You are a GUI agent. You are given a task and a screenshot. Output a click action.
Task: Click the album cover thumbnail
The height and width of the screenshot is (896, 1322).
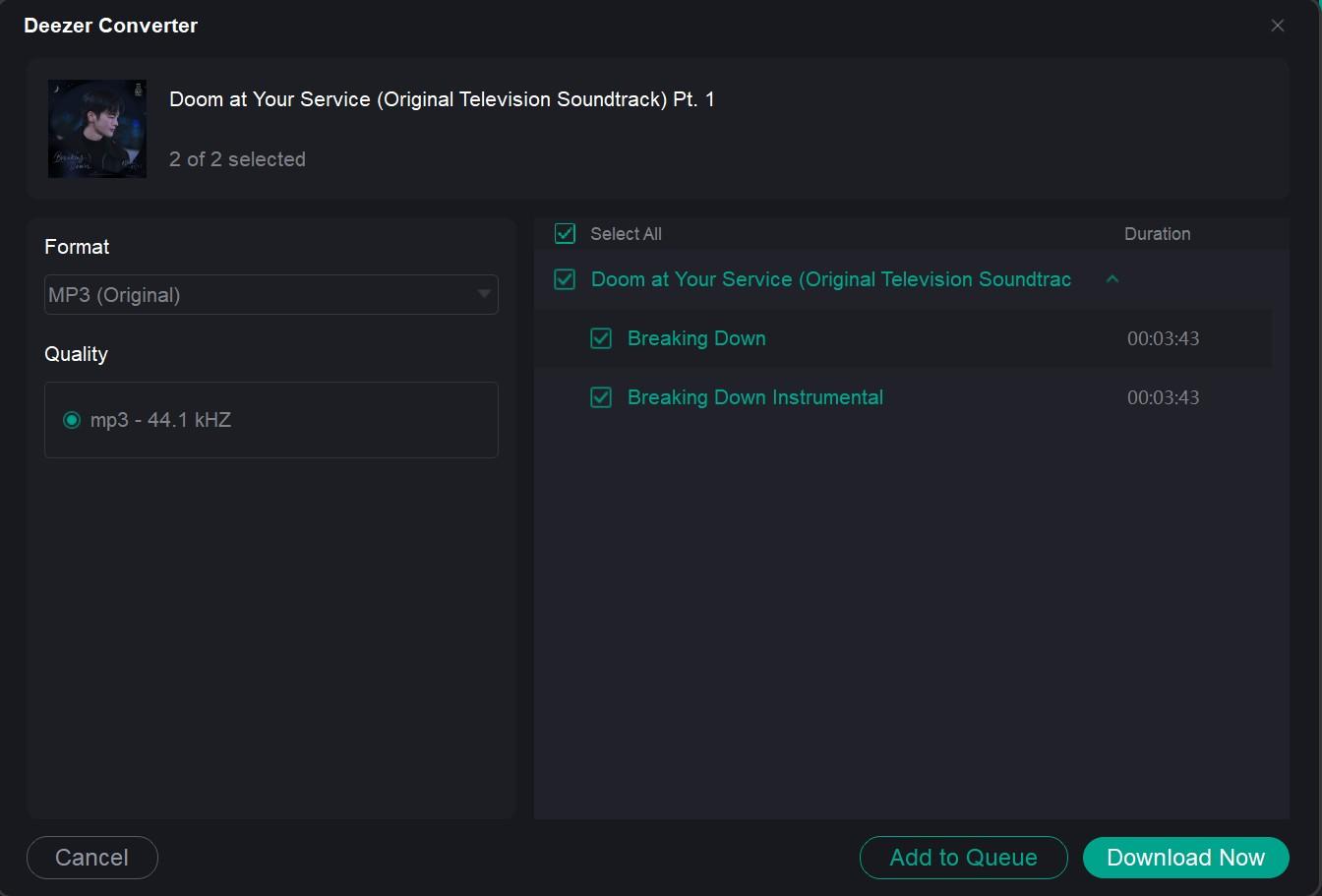(x=97, y=129)
